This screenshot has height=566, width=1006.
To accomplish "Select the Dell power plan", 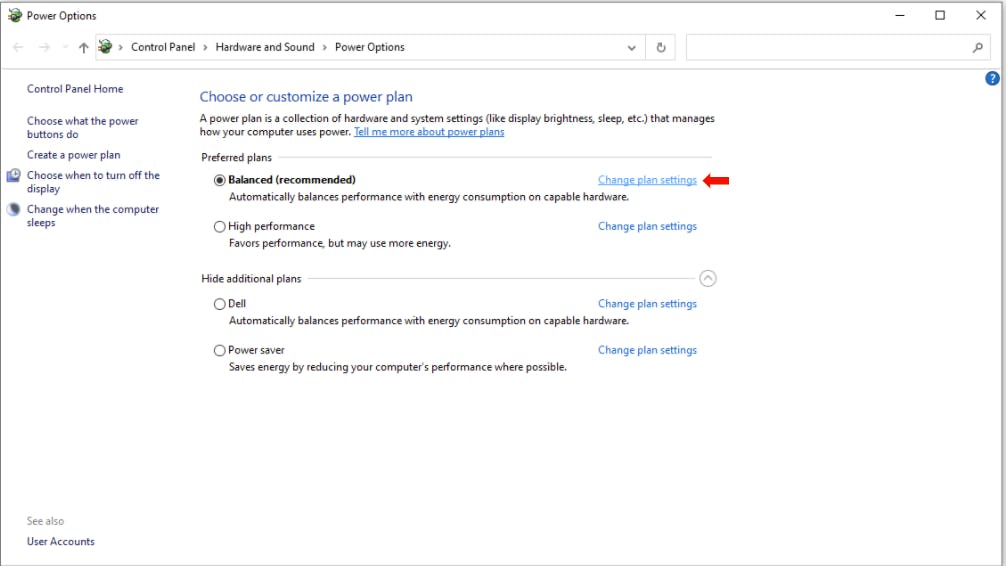I will click(220, 304).
